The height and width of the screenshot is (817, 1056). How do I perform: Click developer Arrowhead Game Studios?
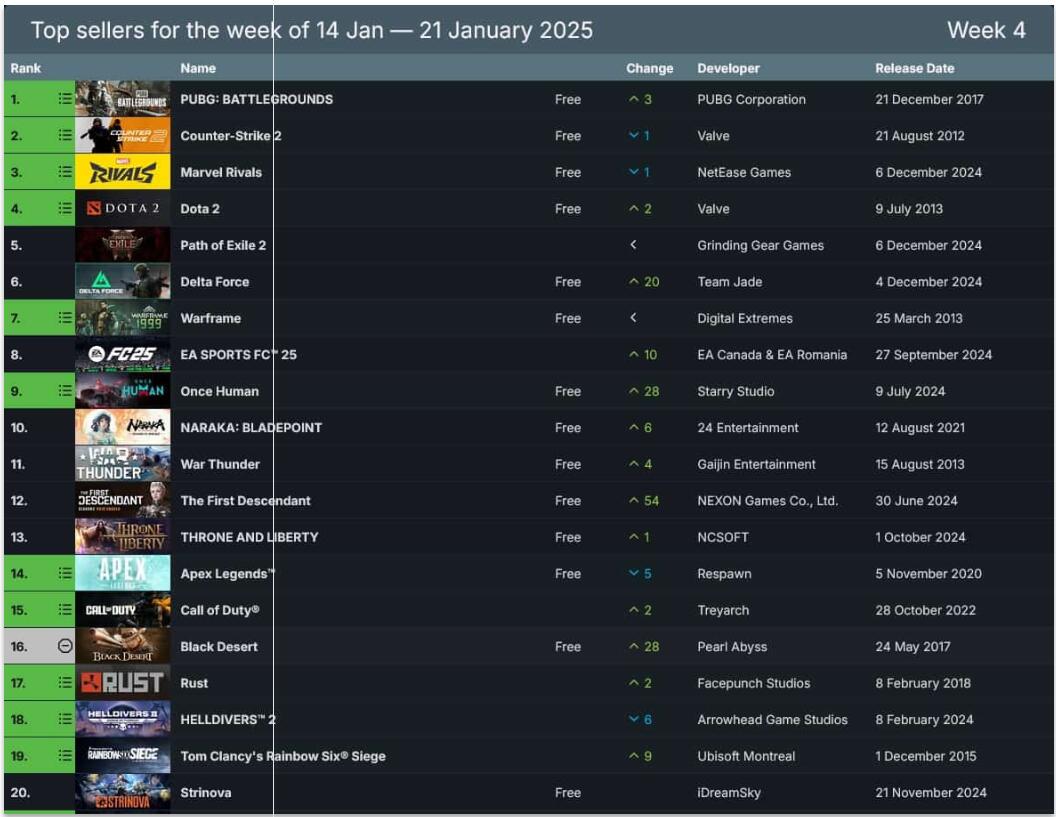tap(772, 719)
